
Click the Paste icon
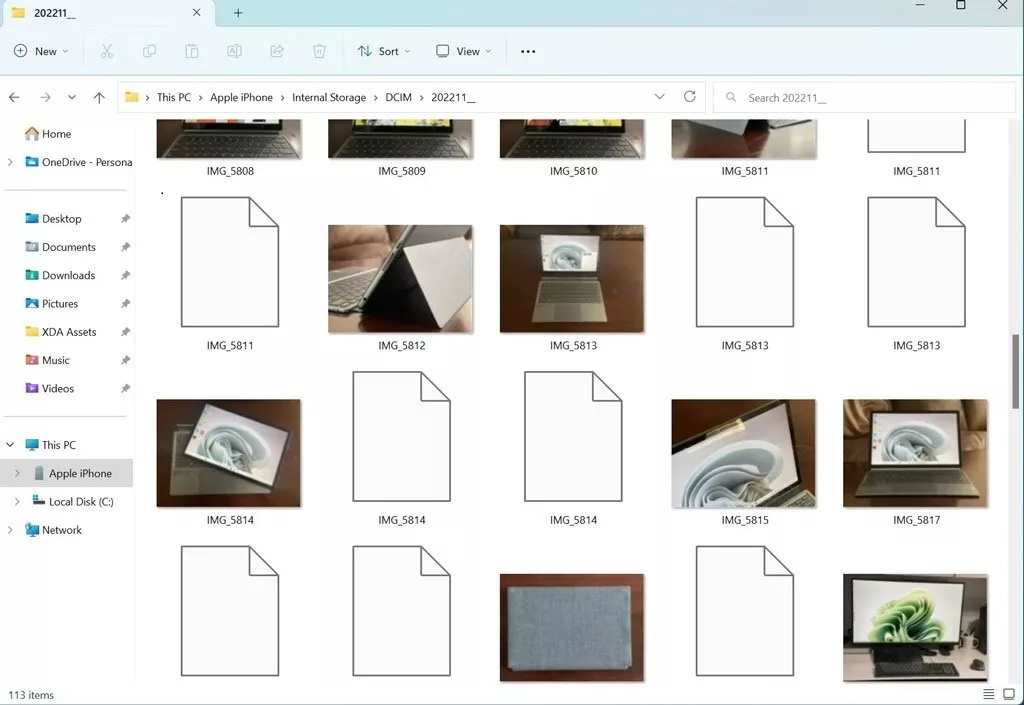(x=191, y=51)
